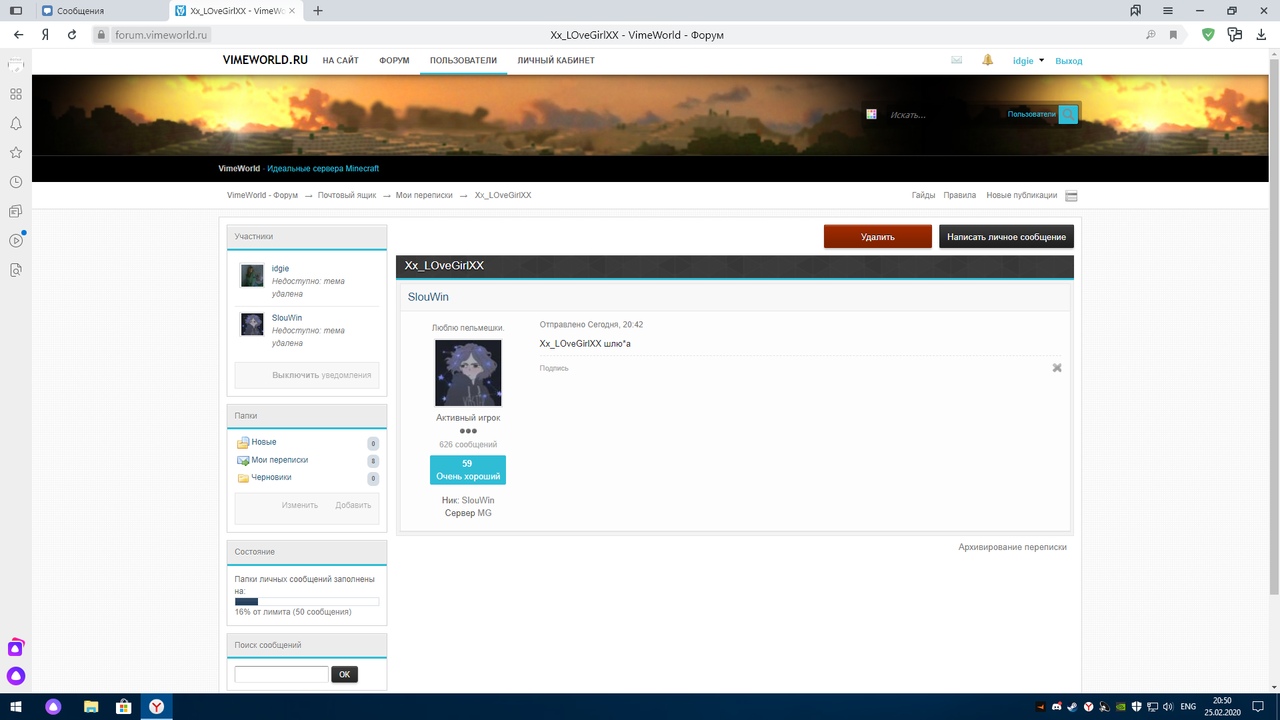
Task: Open the Windows action center icon
Action: (x=1258, y=707)
